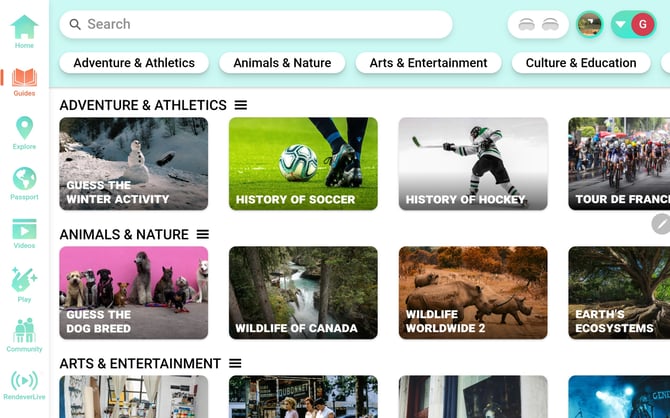
Task: Click into the Search field
Action: click(x=256, y=24)
